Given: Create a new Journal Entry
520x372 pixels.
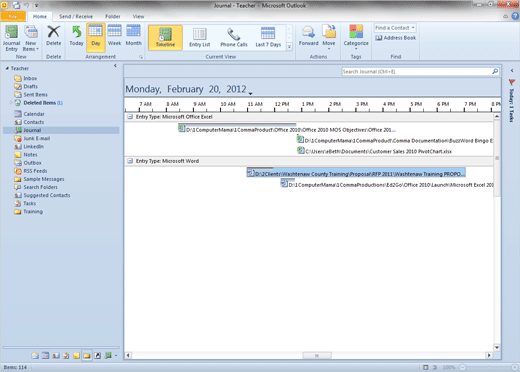Looking at the screenshot, I should point(11,38).
